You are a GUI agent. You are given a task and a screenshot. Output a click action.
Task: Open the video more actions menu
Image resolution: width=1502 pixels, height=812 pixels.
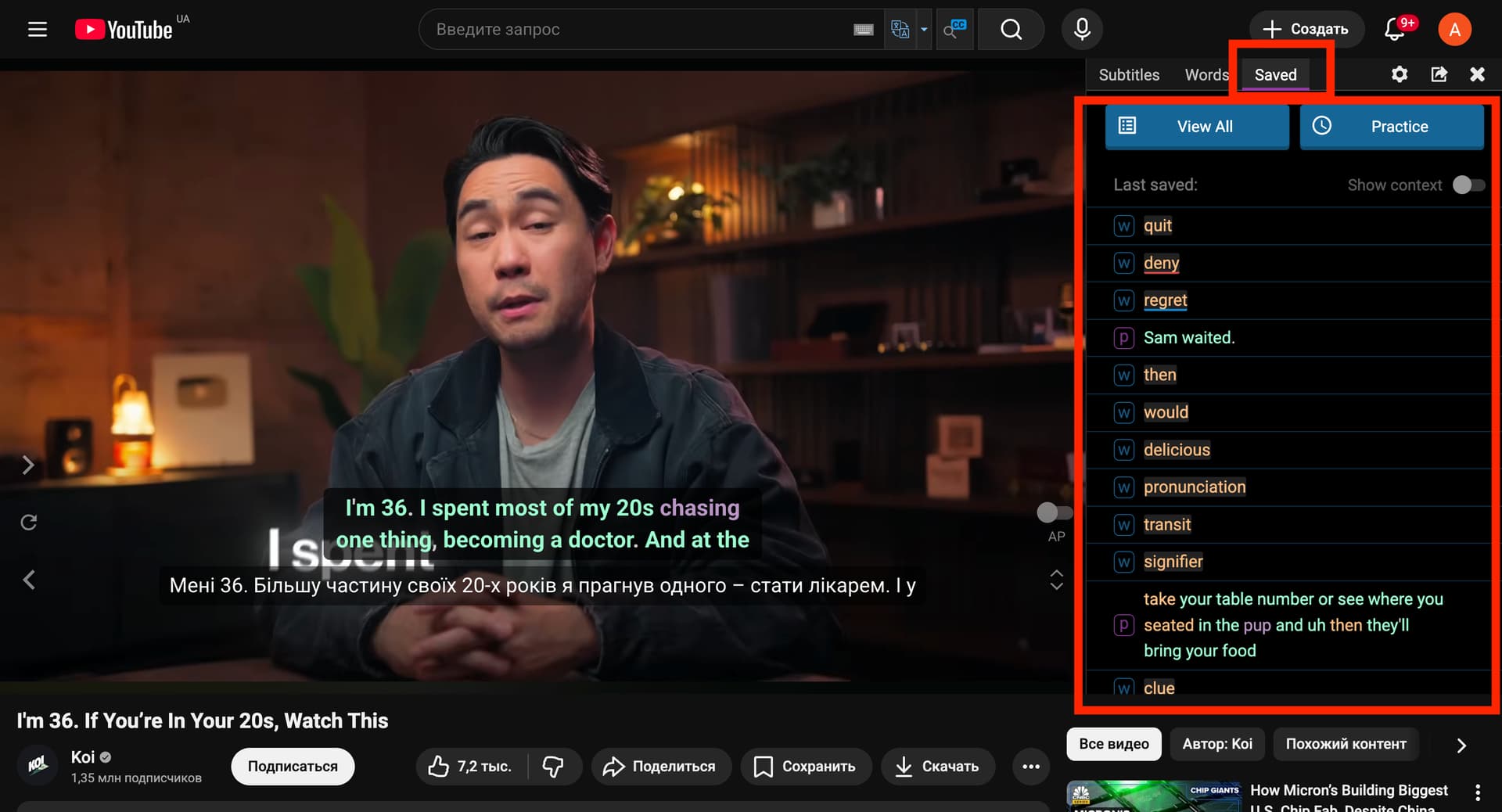pyautogui.click(x=1031, y=767)
